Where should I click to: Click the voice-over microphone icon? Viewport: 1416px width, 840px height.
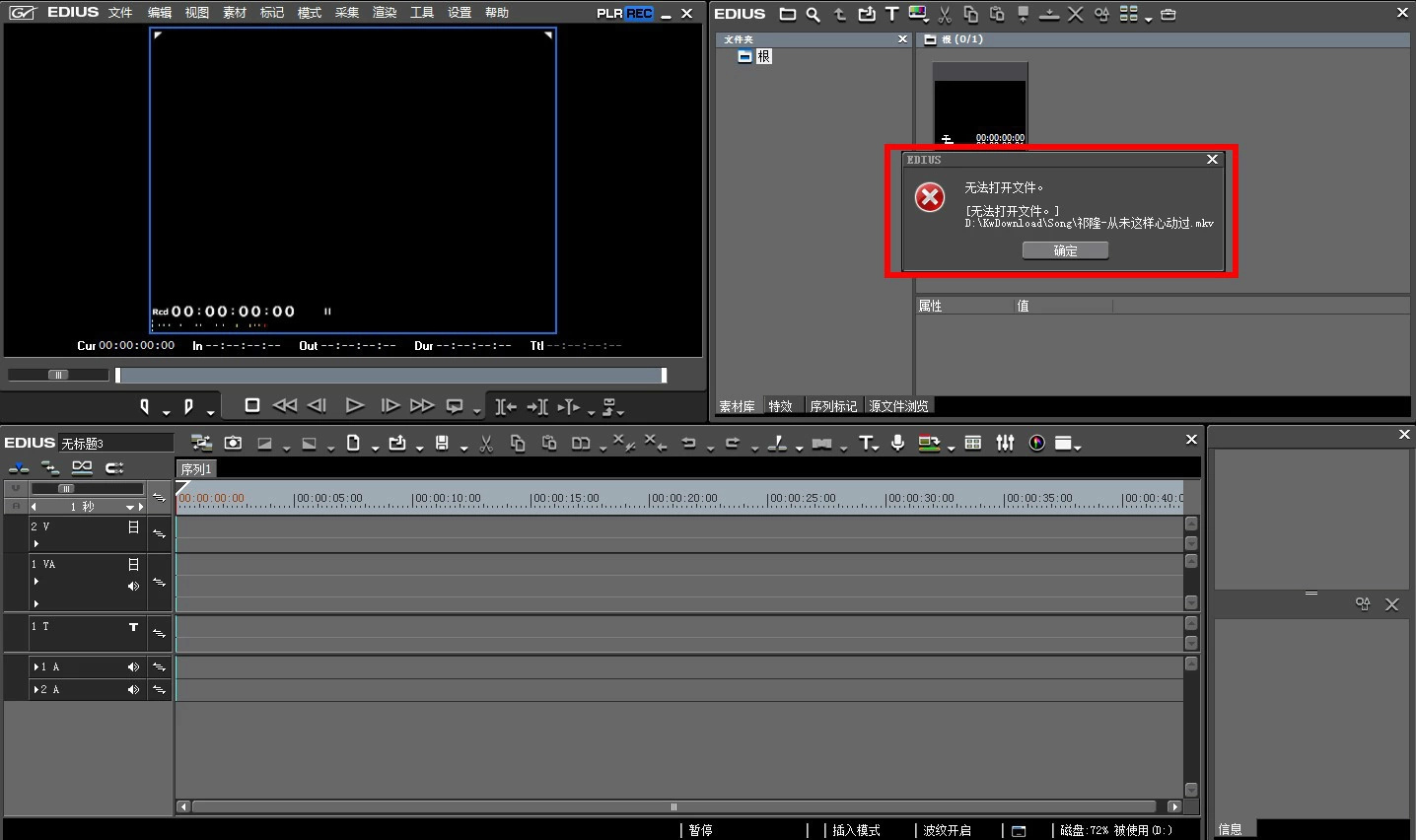click(x=897, y=443)
